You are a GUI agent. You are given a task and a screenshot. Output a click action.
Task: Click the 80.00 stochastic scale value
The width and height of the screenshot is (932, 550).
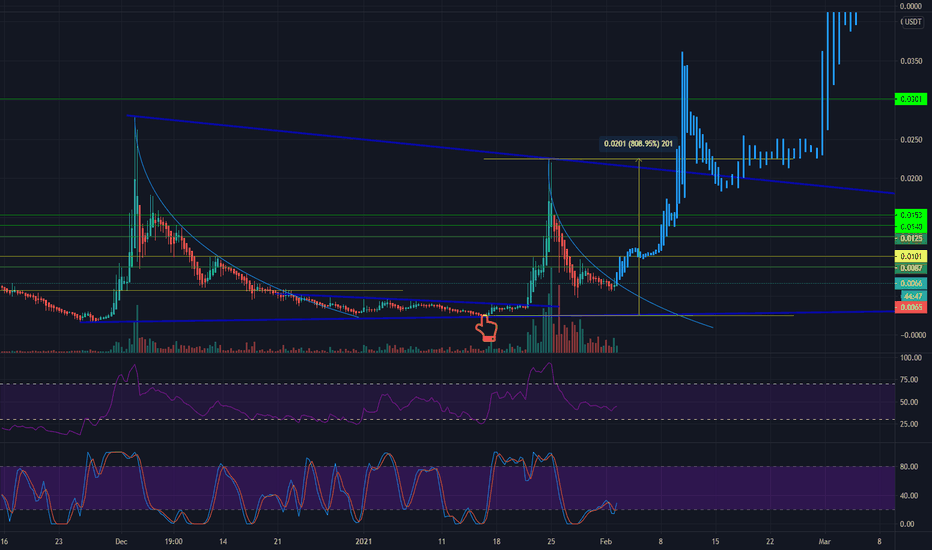pos(909,467)
